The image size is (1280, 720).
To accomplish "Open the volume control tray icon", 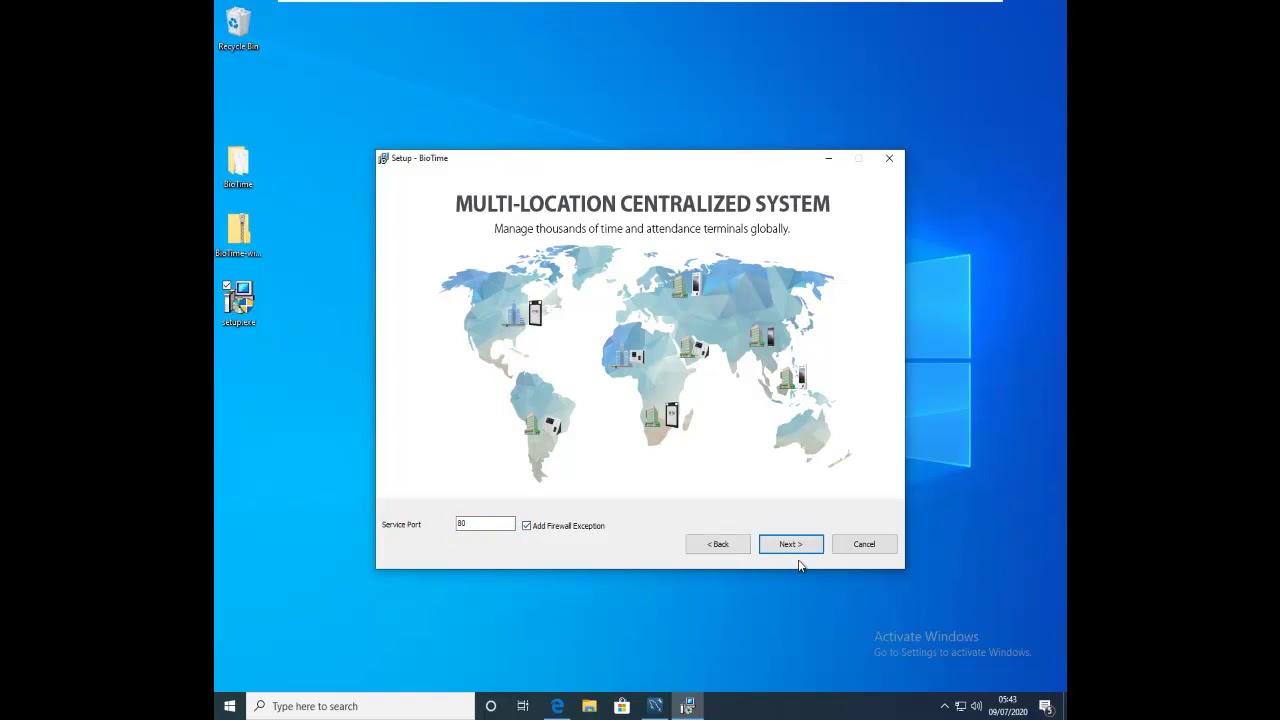I will (x=976, y=706).
